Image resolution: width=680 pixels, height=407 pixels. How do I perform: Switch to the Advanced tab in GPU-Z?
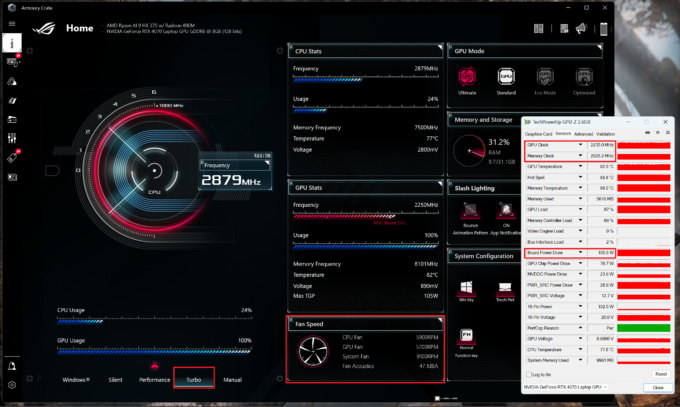pyautogui.click(x=583, y=133)
